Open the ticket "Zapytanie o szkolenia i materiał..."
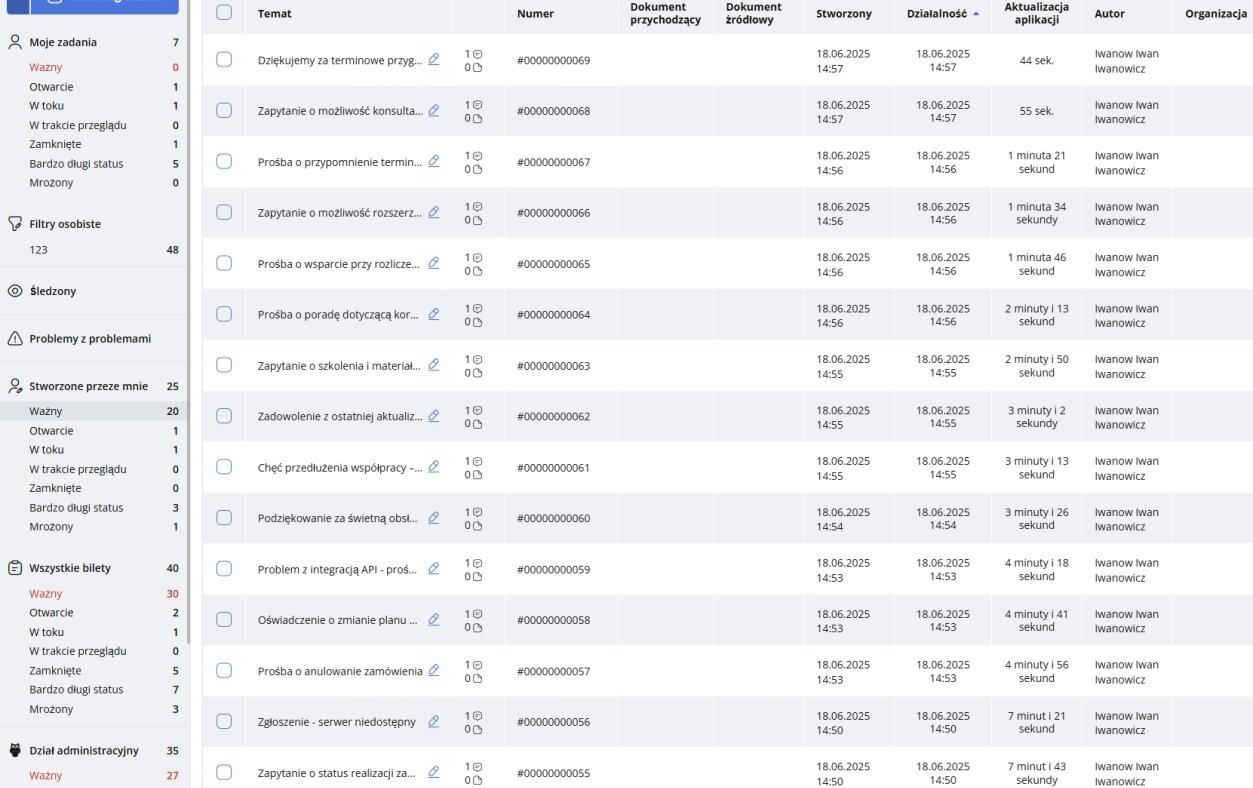Screen dimensions: 1253x788 339,366
